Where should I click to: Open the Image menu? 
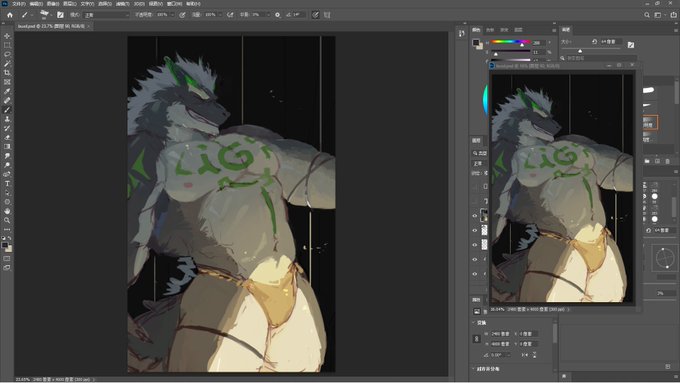coord(53,3)
